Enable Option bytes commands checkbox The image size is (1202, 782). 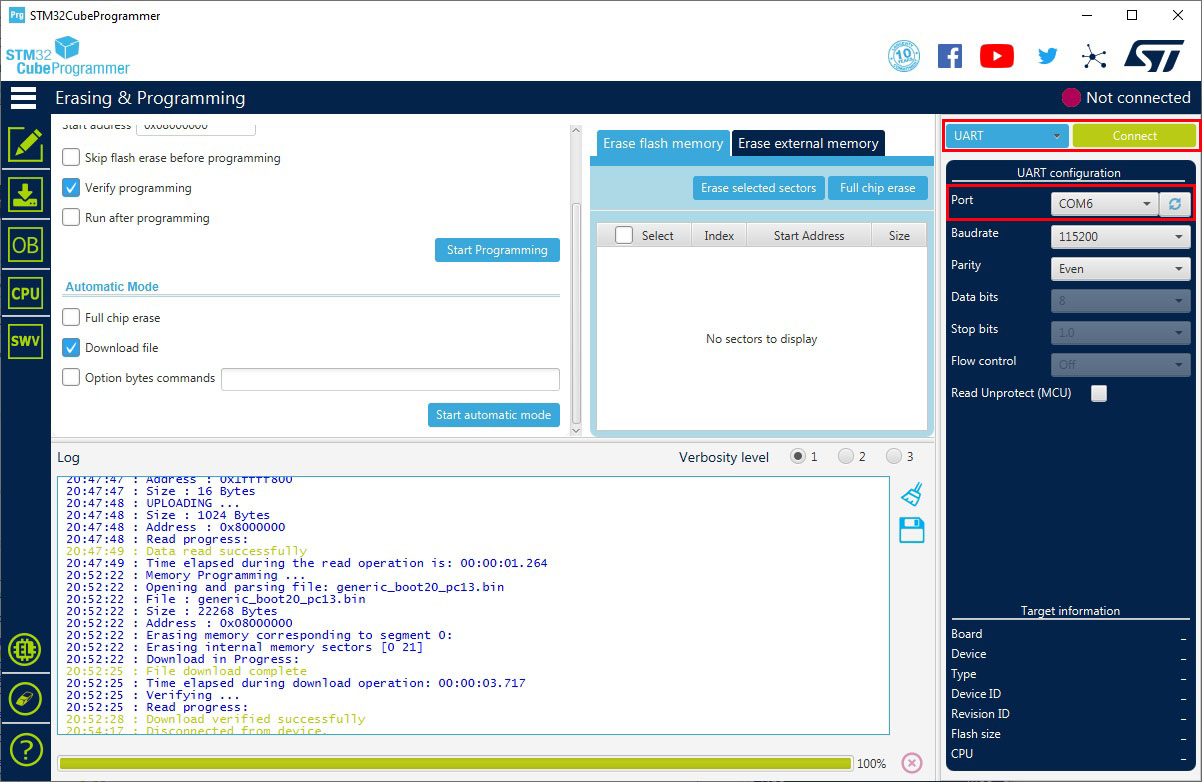71,377
